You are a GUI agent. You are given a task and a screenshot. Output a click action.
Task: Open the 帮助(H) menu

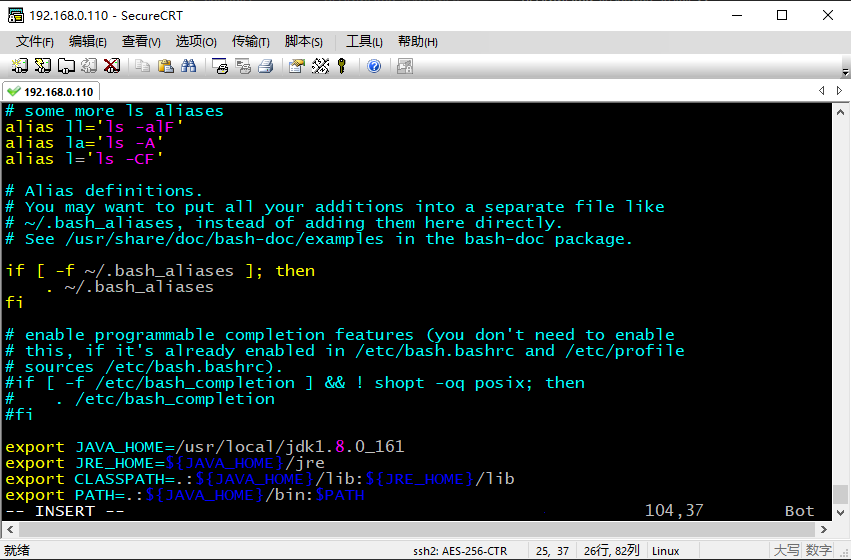coord(417,41)
